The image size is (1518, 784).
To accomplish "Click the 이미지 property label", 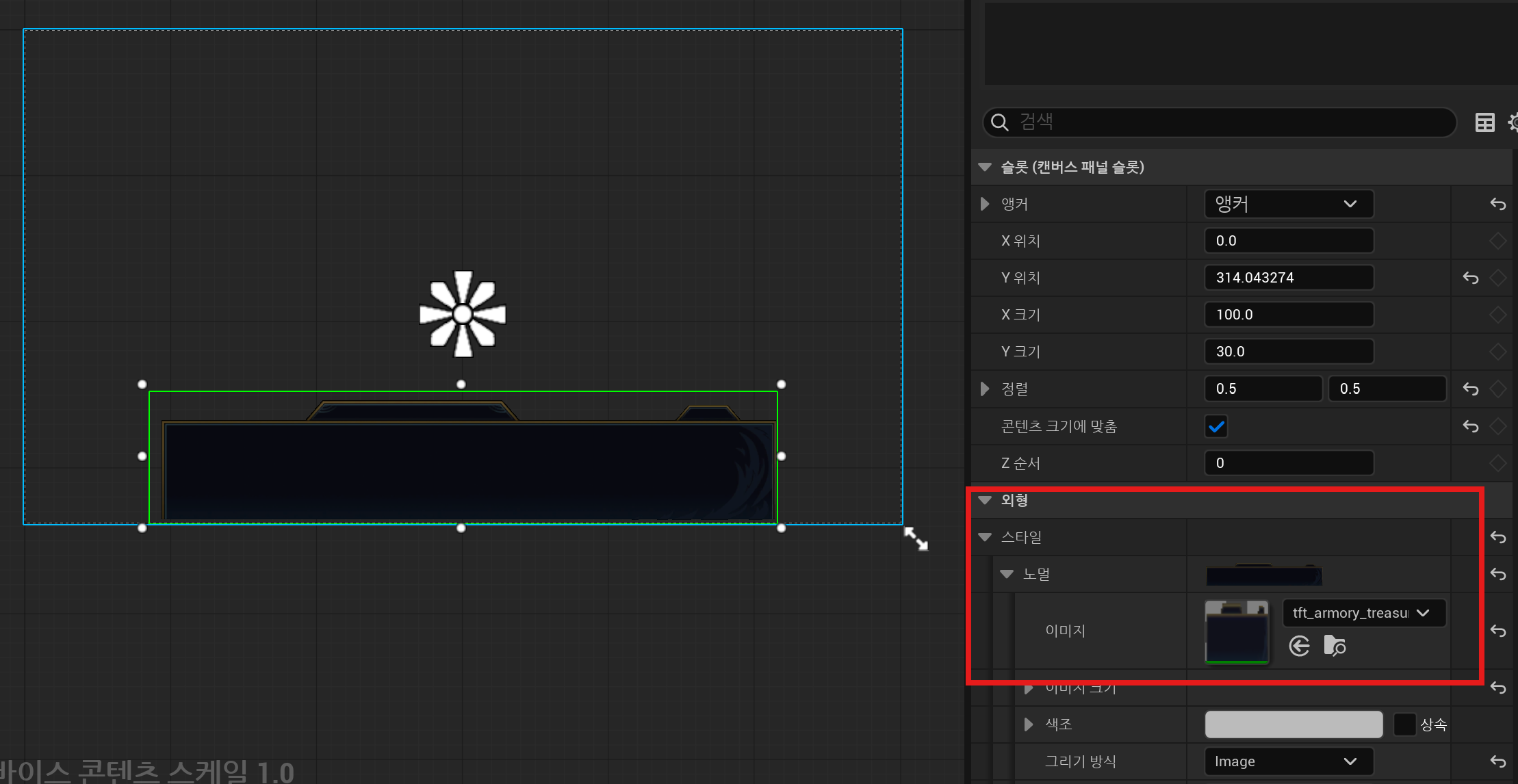I will point(1066,631).
